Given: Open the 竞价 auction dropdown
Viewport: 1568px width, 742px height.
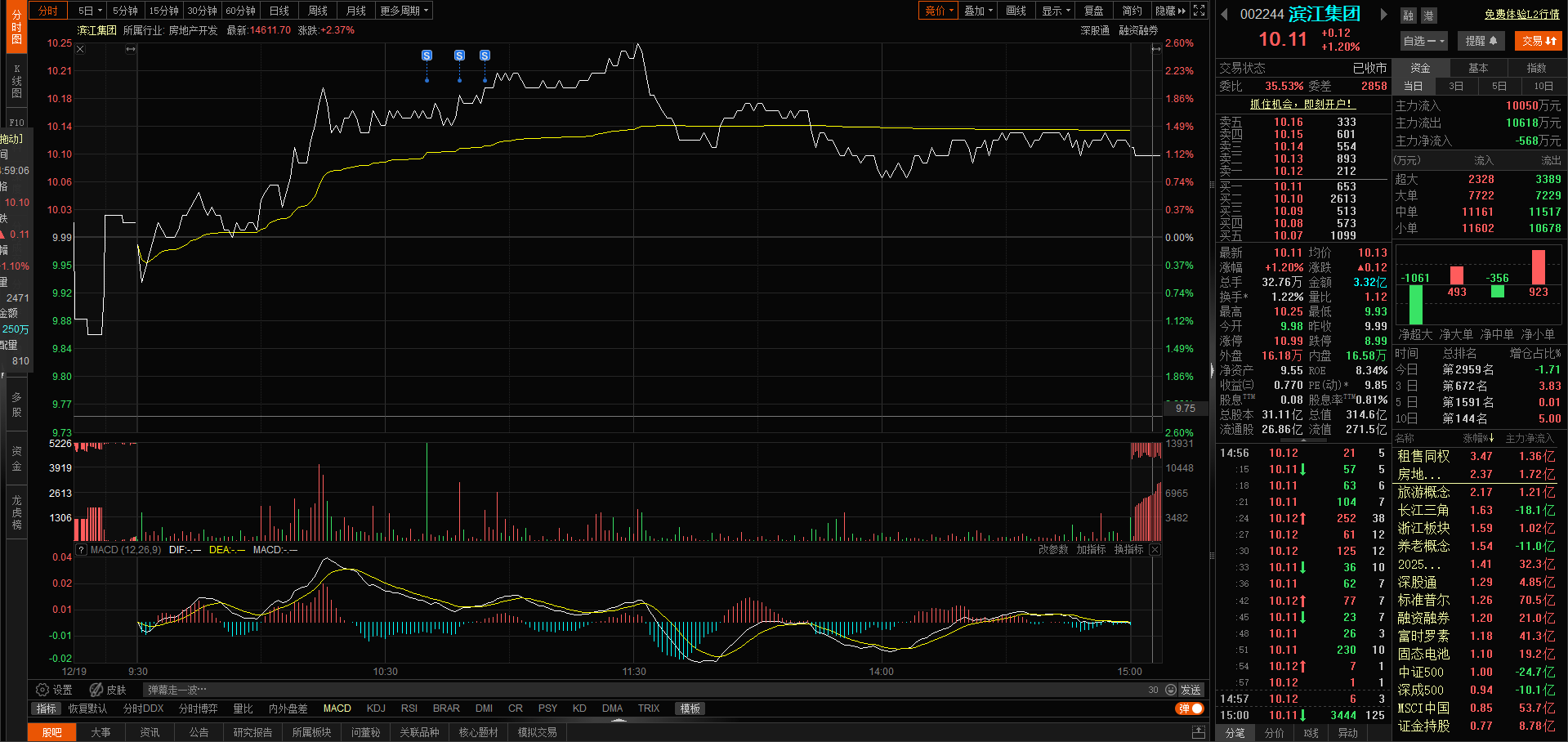Looking at the screenshot, I should pos(939,11).
